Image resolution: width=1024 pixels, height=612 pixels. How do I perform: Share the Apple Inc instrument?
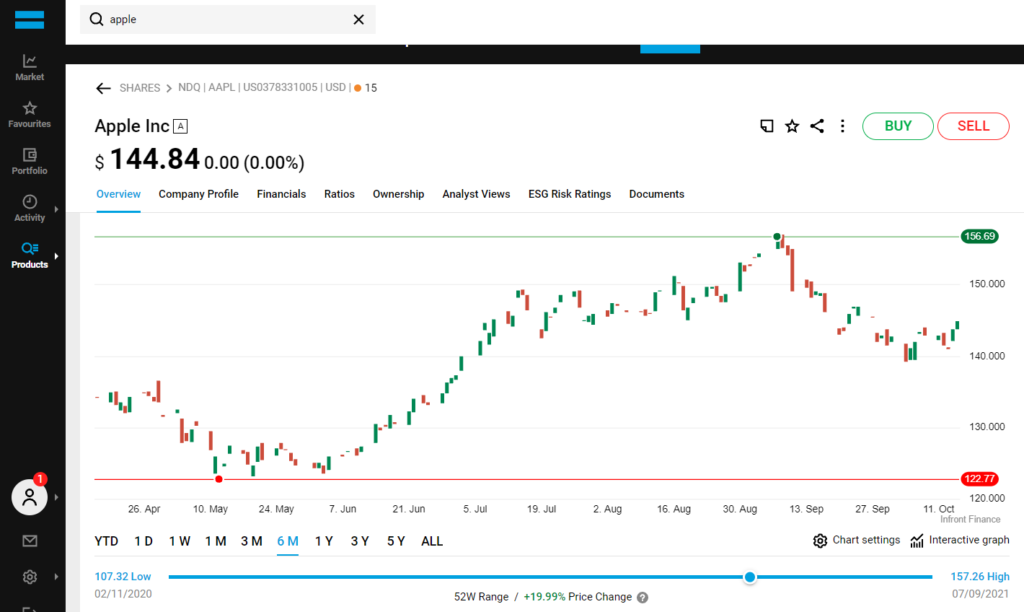point(817,126)
